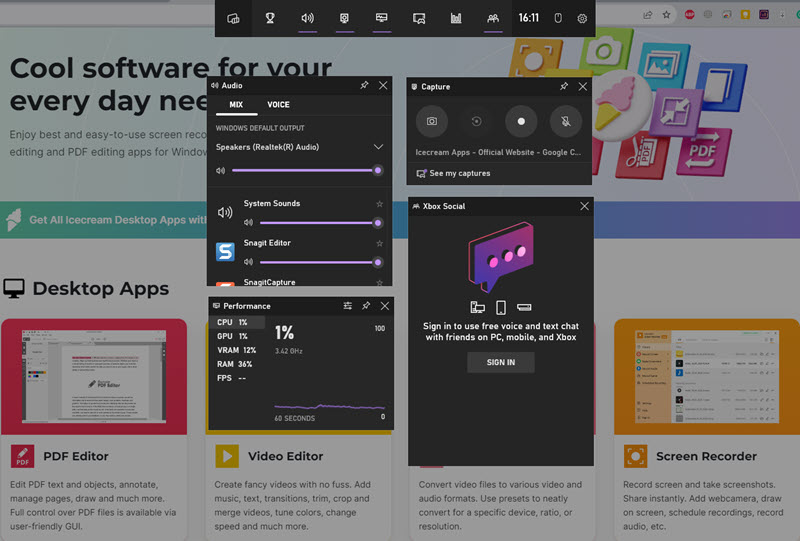Toggle the Xbox Social widget in top bar
Screen dimensions: 800x541
(x=493, y=18)
